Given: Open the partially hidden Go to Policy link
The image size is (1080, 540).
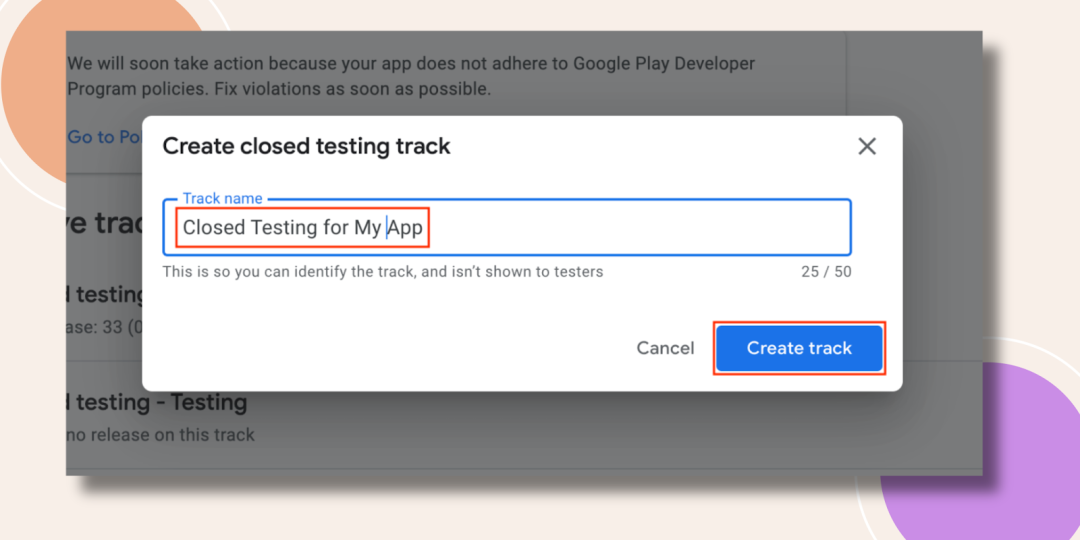Looking at the screenshot, I should [104, 137].
